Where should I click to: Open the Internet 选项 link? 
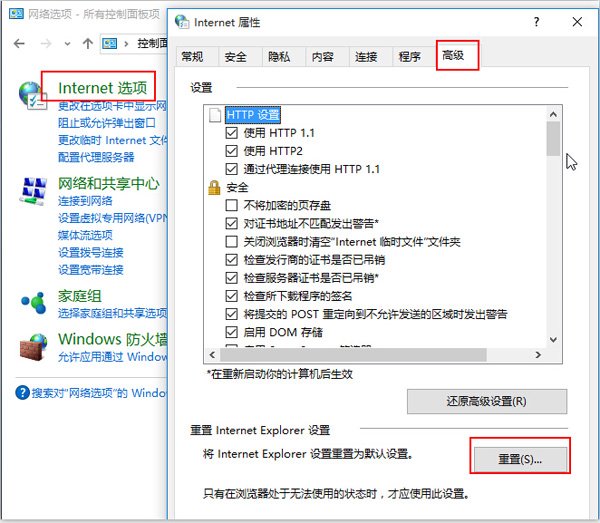[x=103, y=88]
